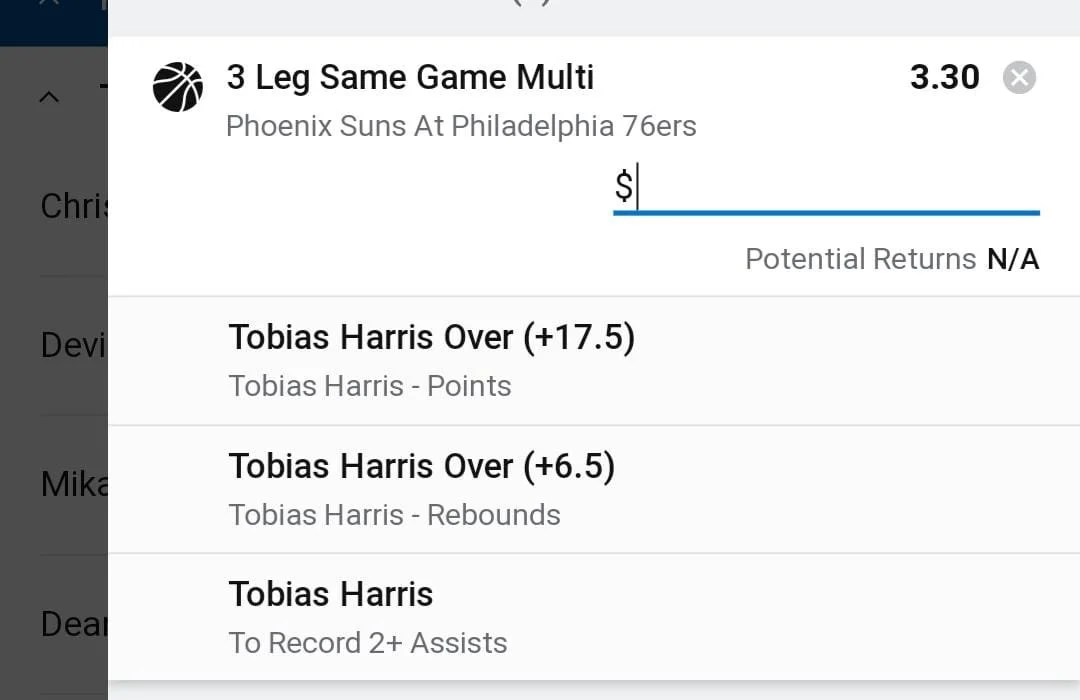The height and width of the screenshot is (700, 1080).
Task: Click the Tobias Harris - Points market label
Action: pos(369,387)
